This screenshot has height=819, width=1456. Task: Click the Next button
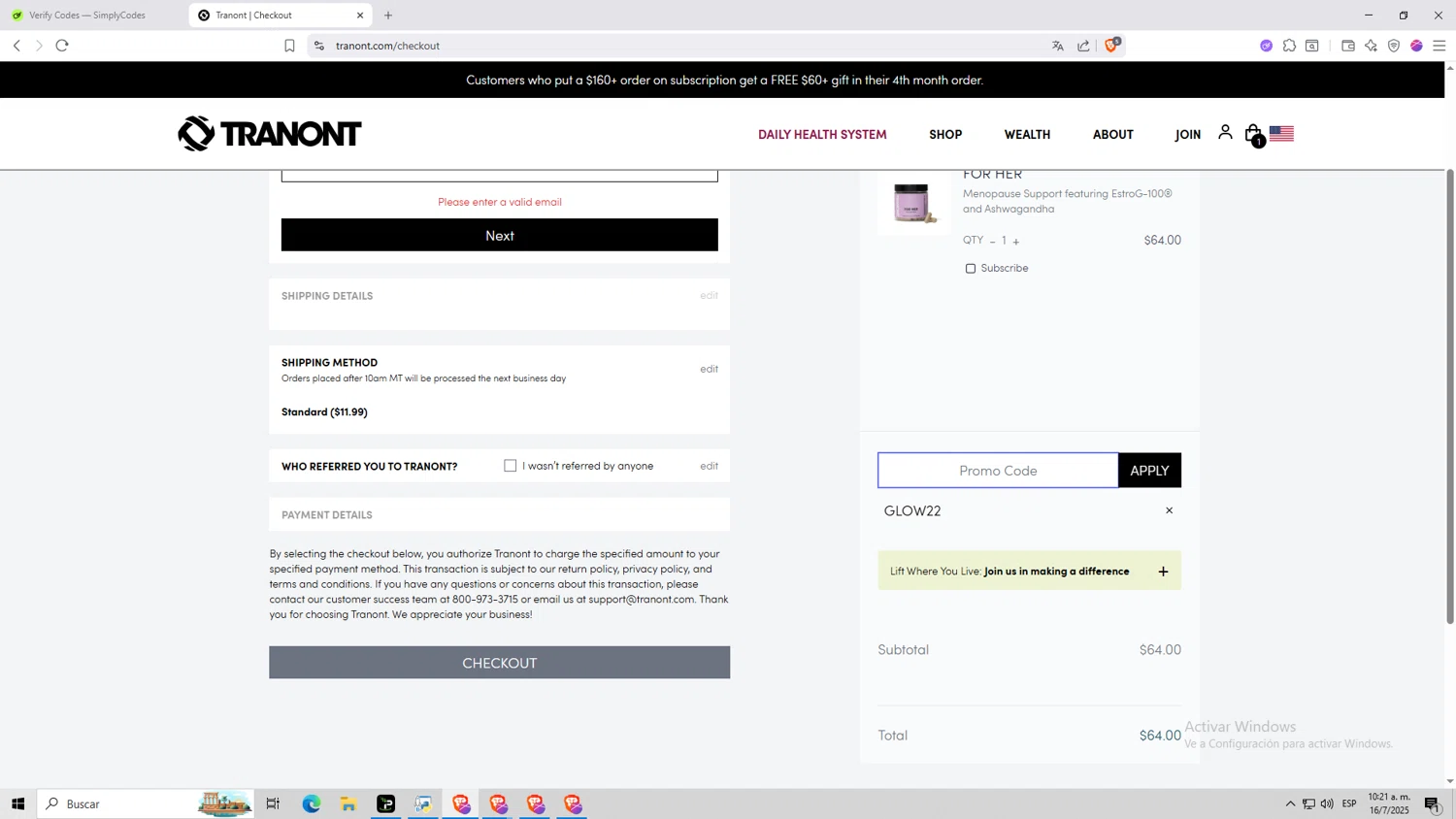click(x=500, y=235)
